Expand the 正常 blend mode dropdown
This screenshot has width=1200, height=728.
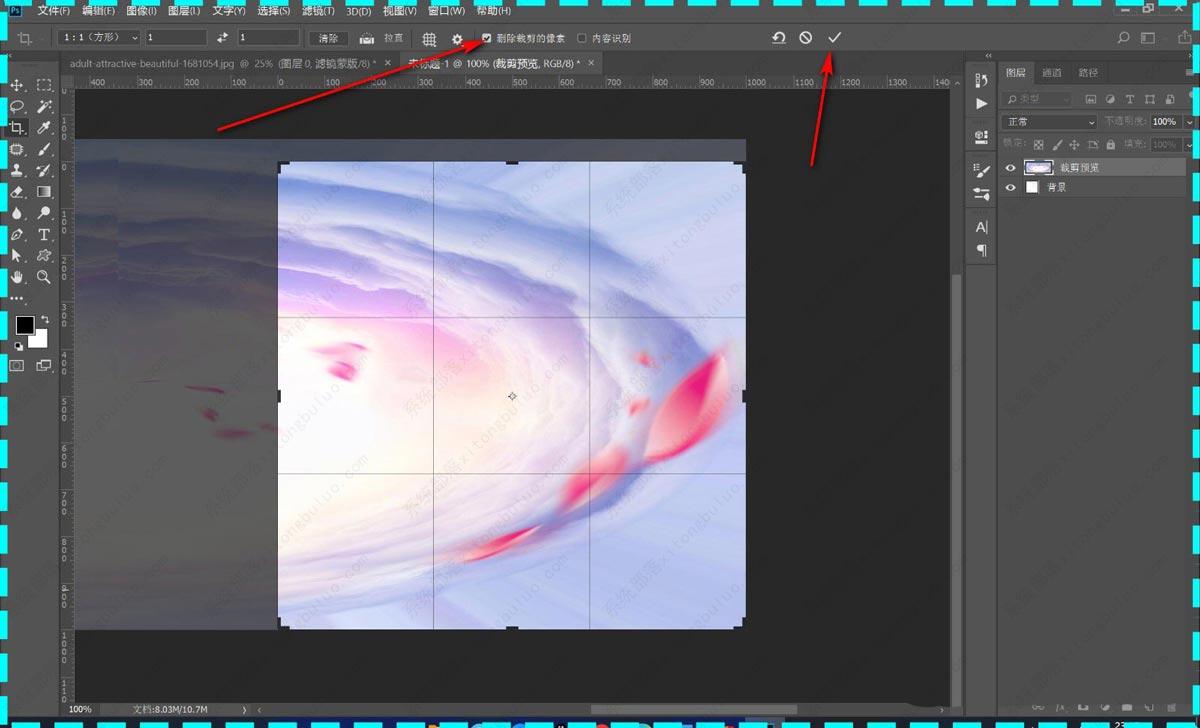1049,122
